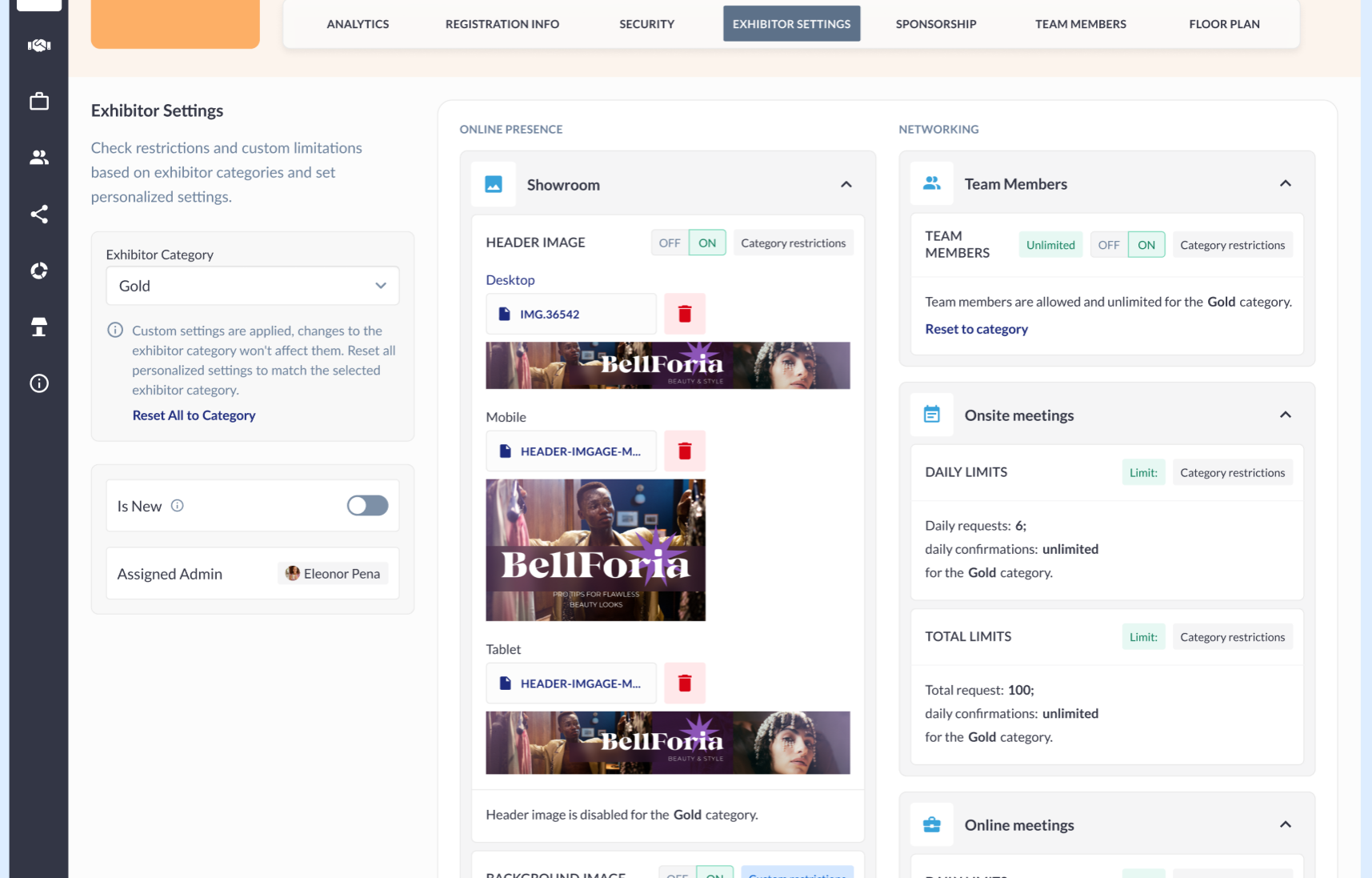
Task: Click the Tablet BellForia banner preview
Action: 668,743
